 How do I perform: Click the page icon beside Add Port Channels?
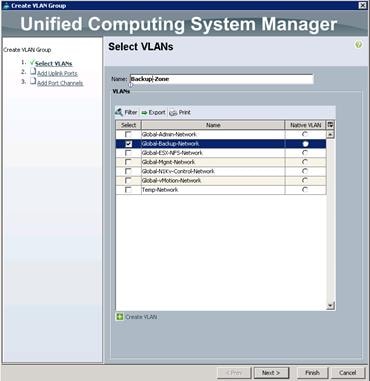33,81
